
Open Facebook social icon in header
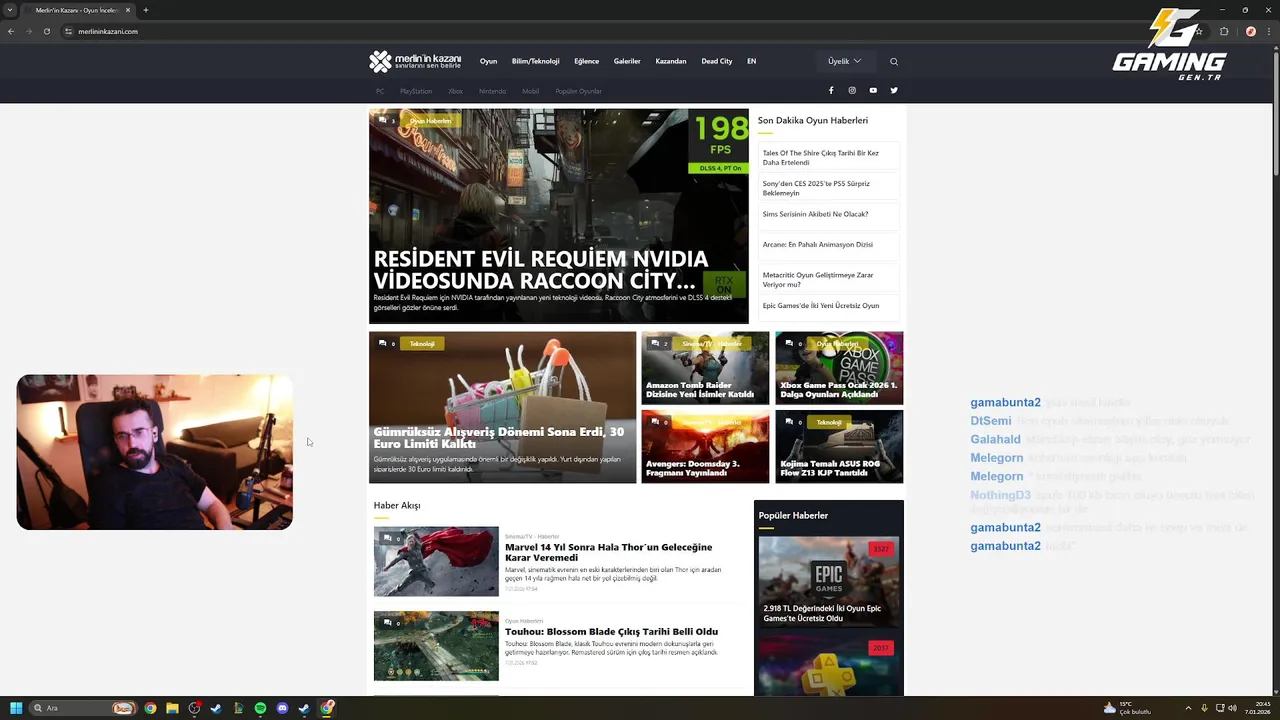pos(830,90)
